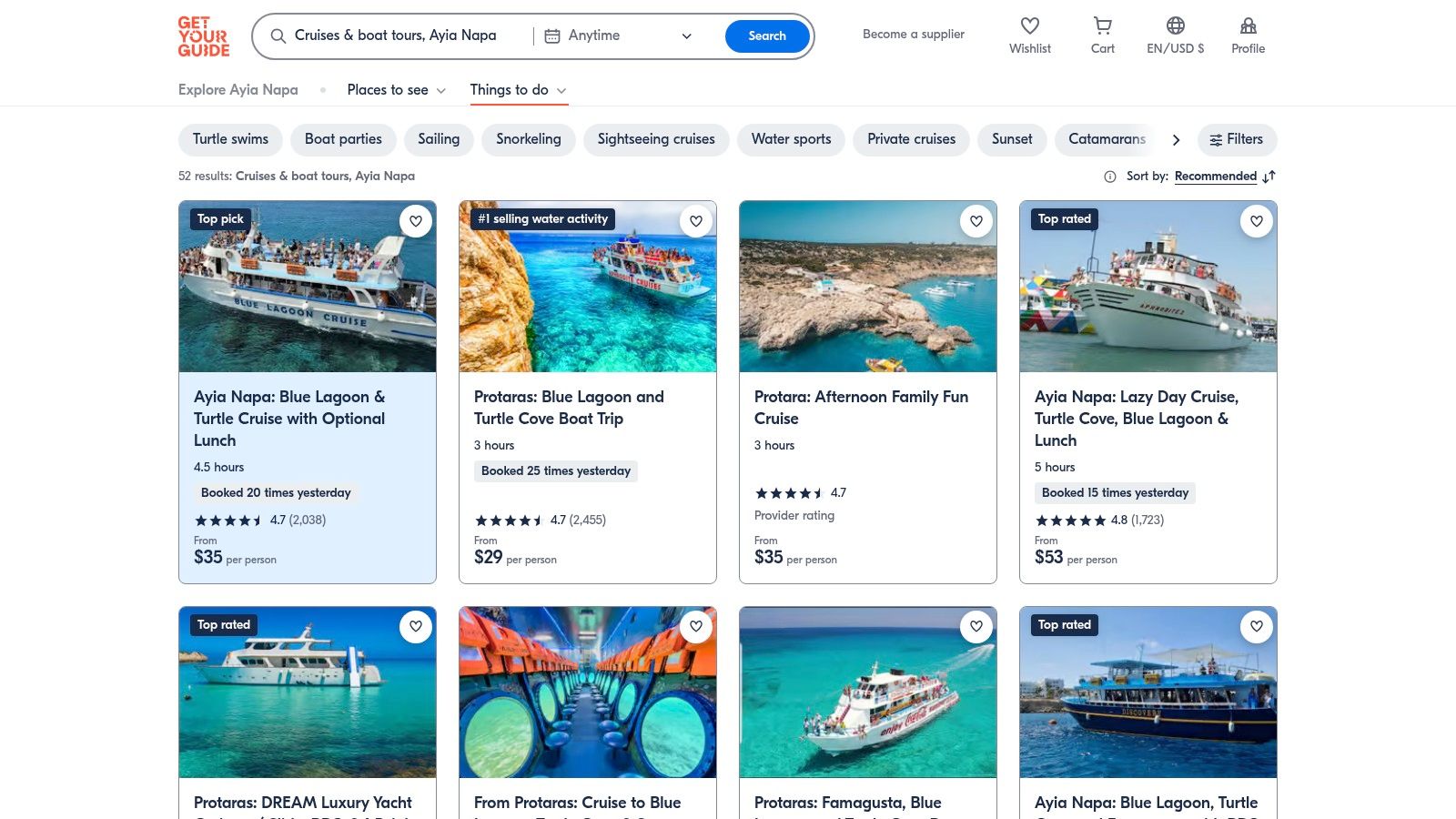The image size is (1456, 819).
Task: Wishlist the Protaras Blue Lagoon and Turtle Cove Boat Trip
Action: tap(696, 221)
